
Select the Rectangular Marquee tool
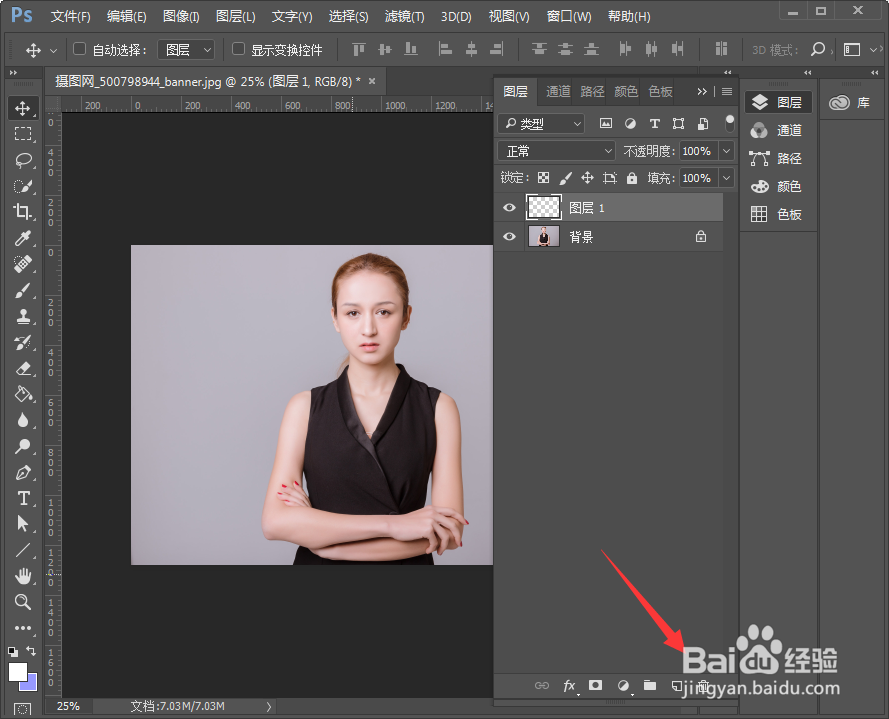click(x=23, y=134)
